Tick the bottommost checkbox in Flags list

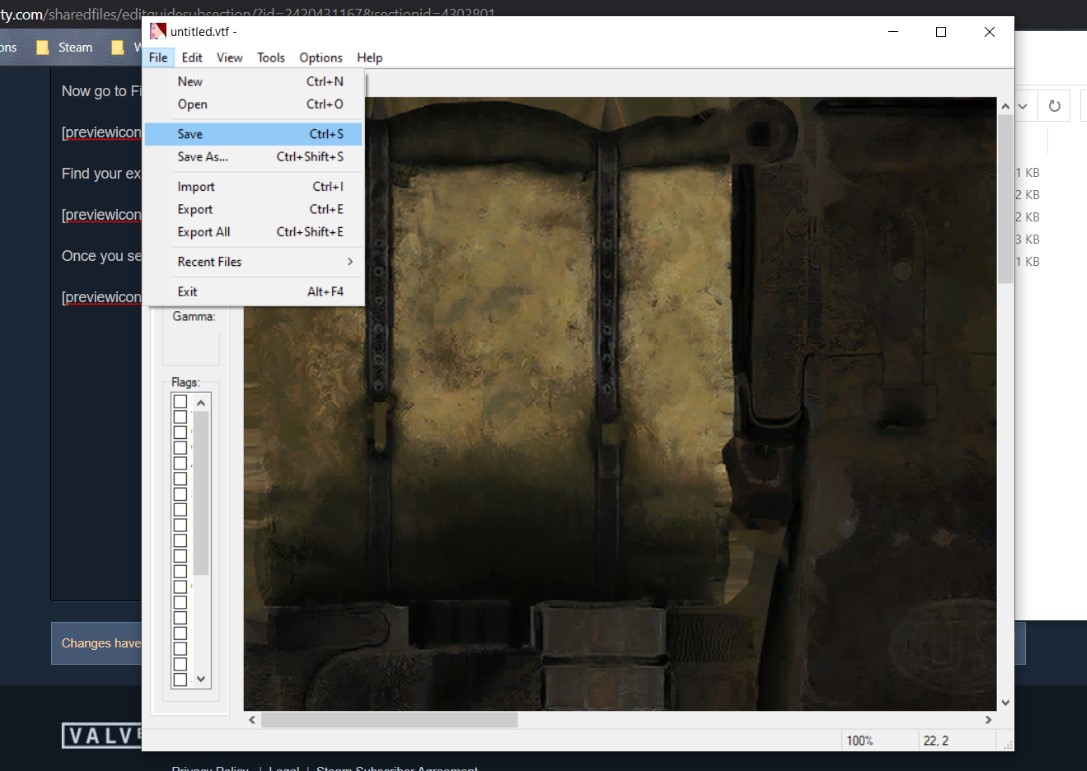click(180, 679)
